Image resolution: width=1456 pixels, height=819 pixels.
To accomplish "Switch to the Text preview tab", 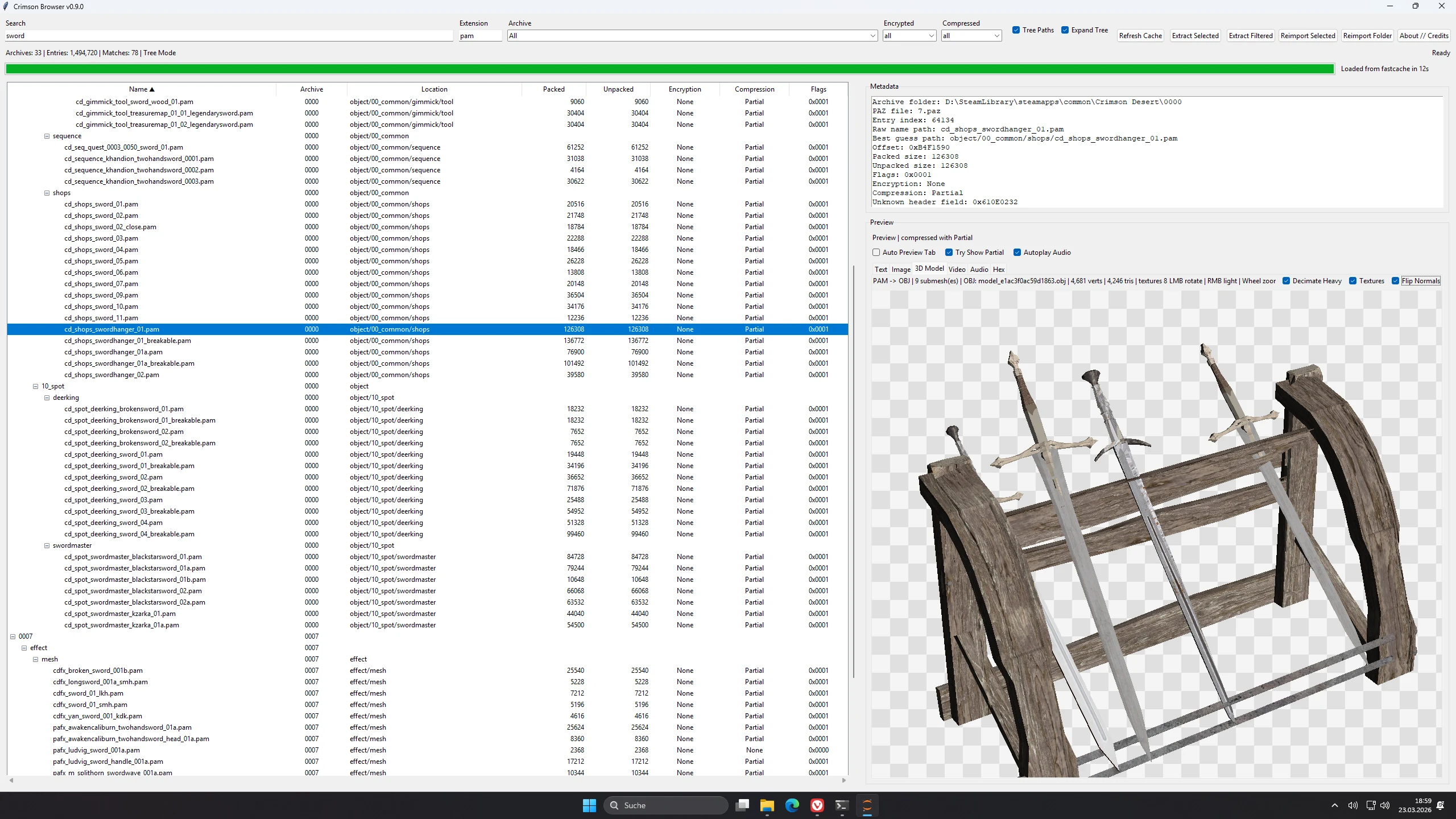I will pyautogui.click(x=880, y=270).
